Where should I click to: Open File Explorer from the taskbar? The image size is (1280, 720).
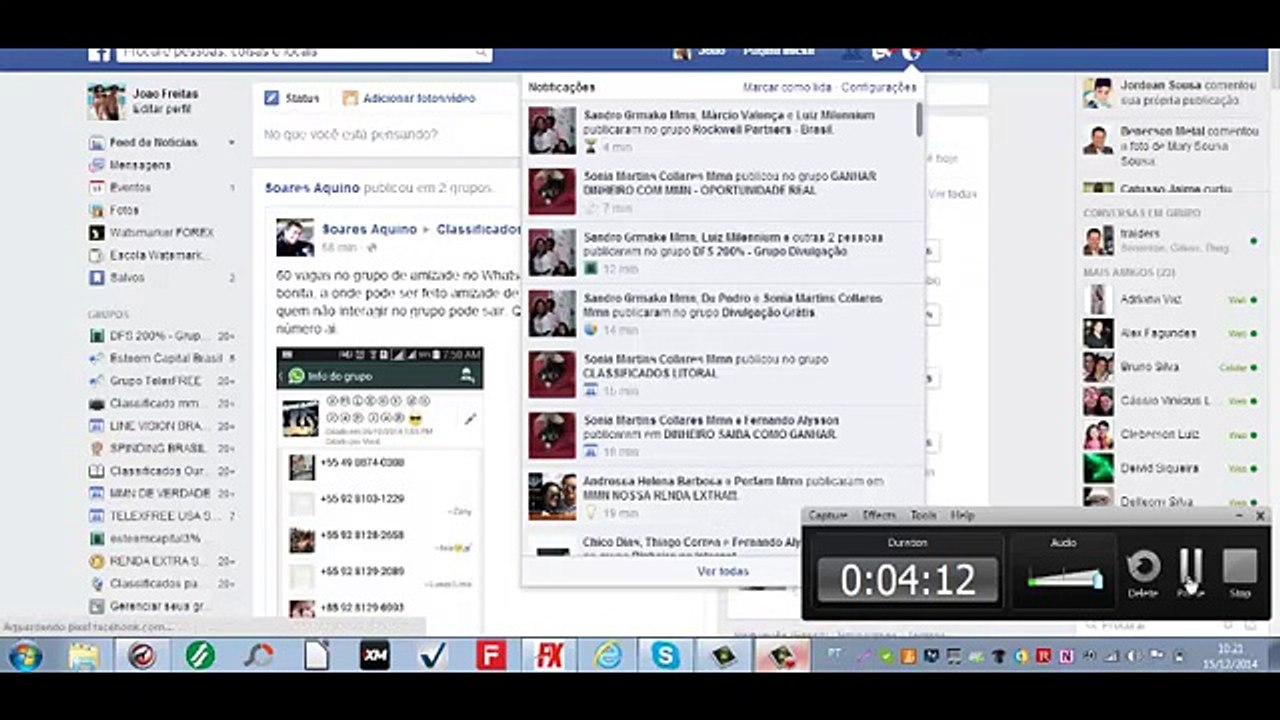click(x=83, y=656)
